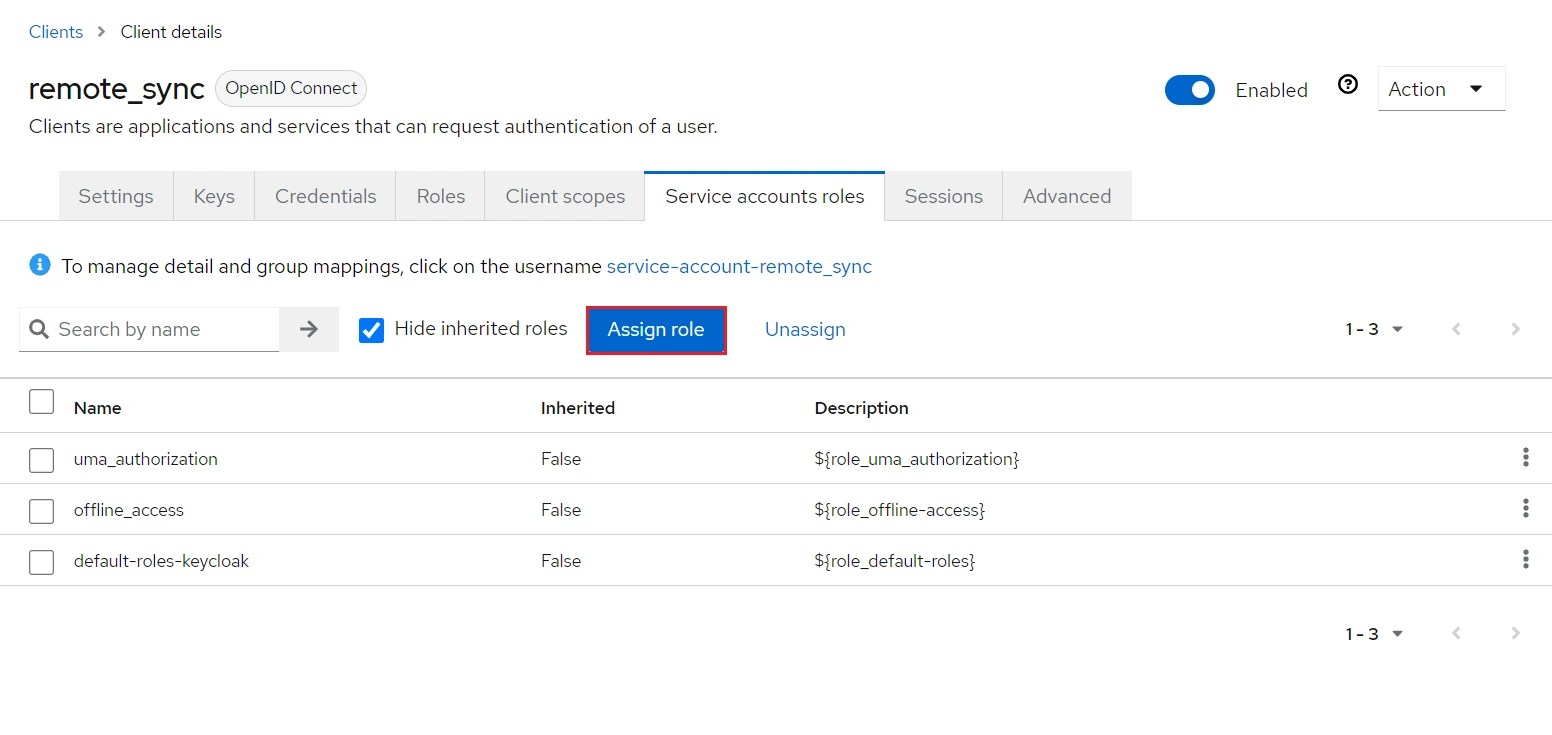Go to previous page in bottom pagination
The image size is (1552, 735).
(1456, 633)
